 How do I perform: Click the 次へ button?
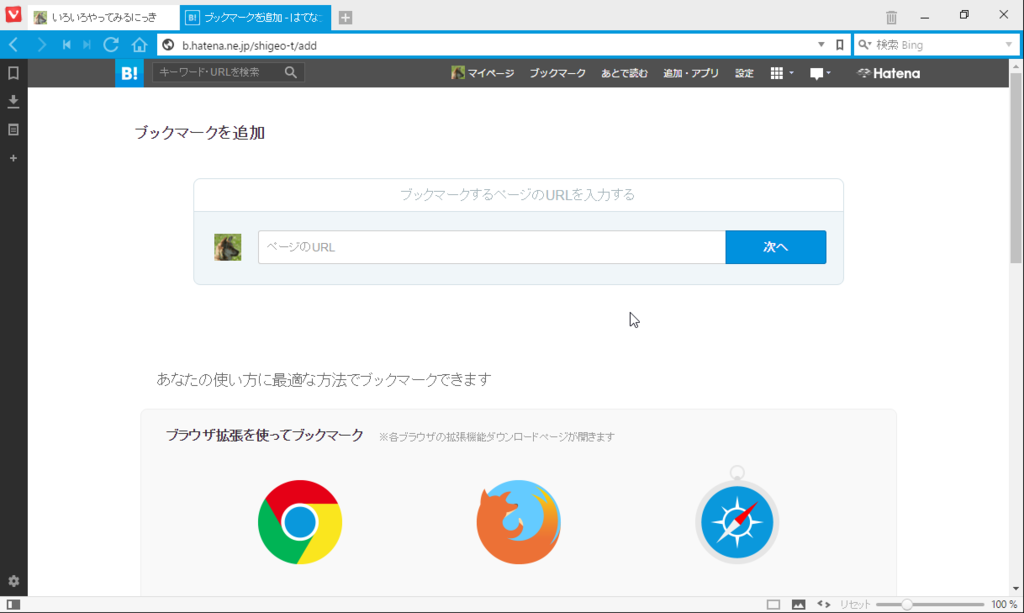(776, 247)
